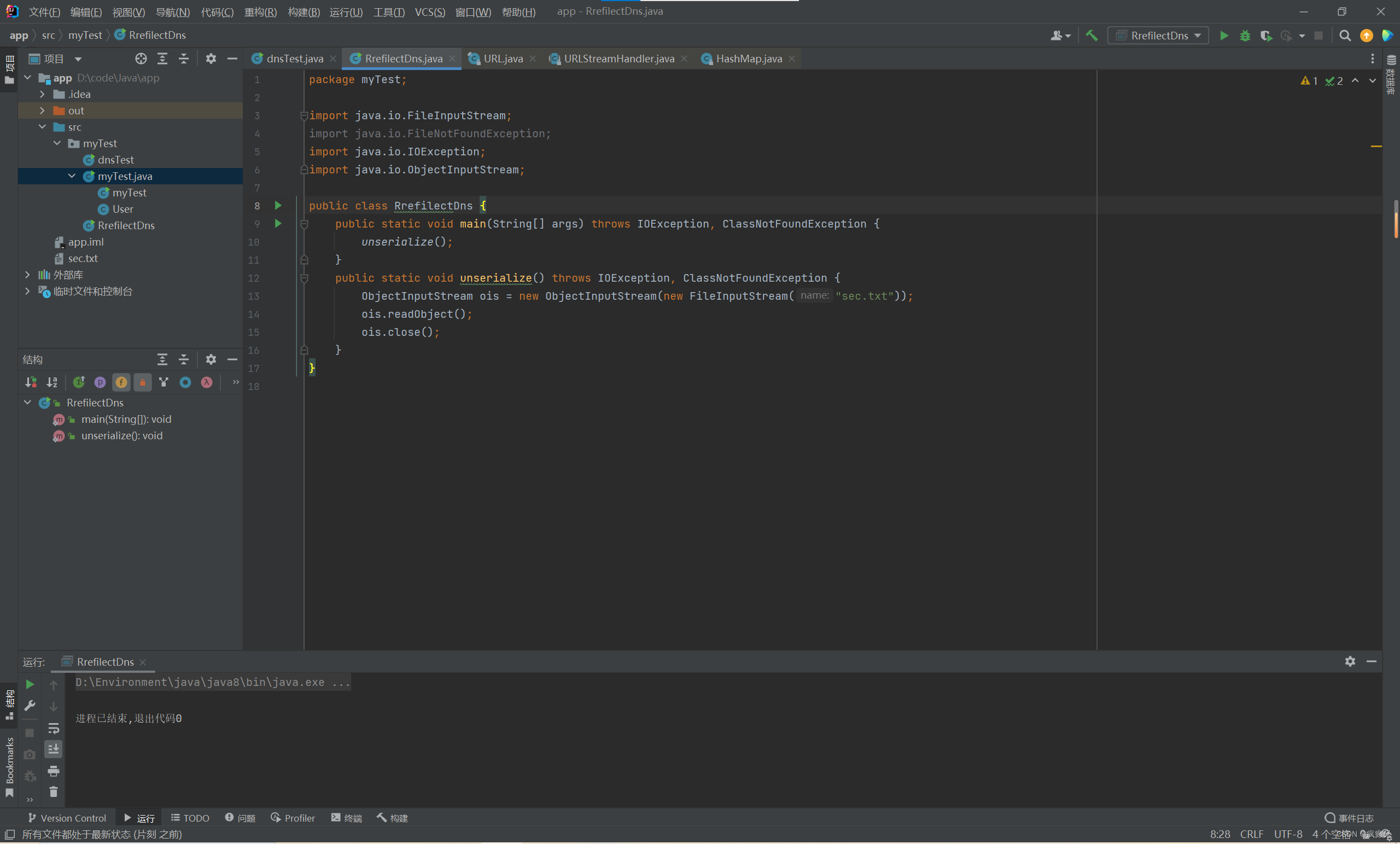
Task: Open Search Everywhere magnifier icon
Action: point(1345,36)
